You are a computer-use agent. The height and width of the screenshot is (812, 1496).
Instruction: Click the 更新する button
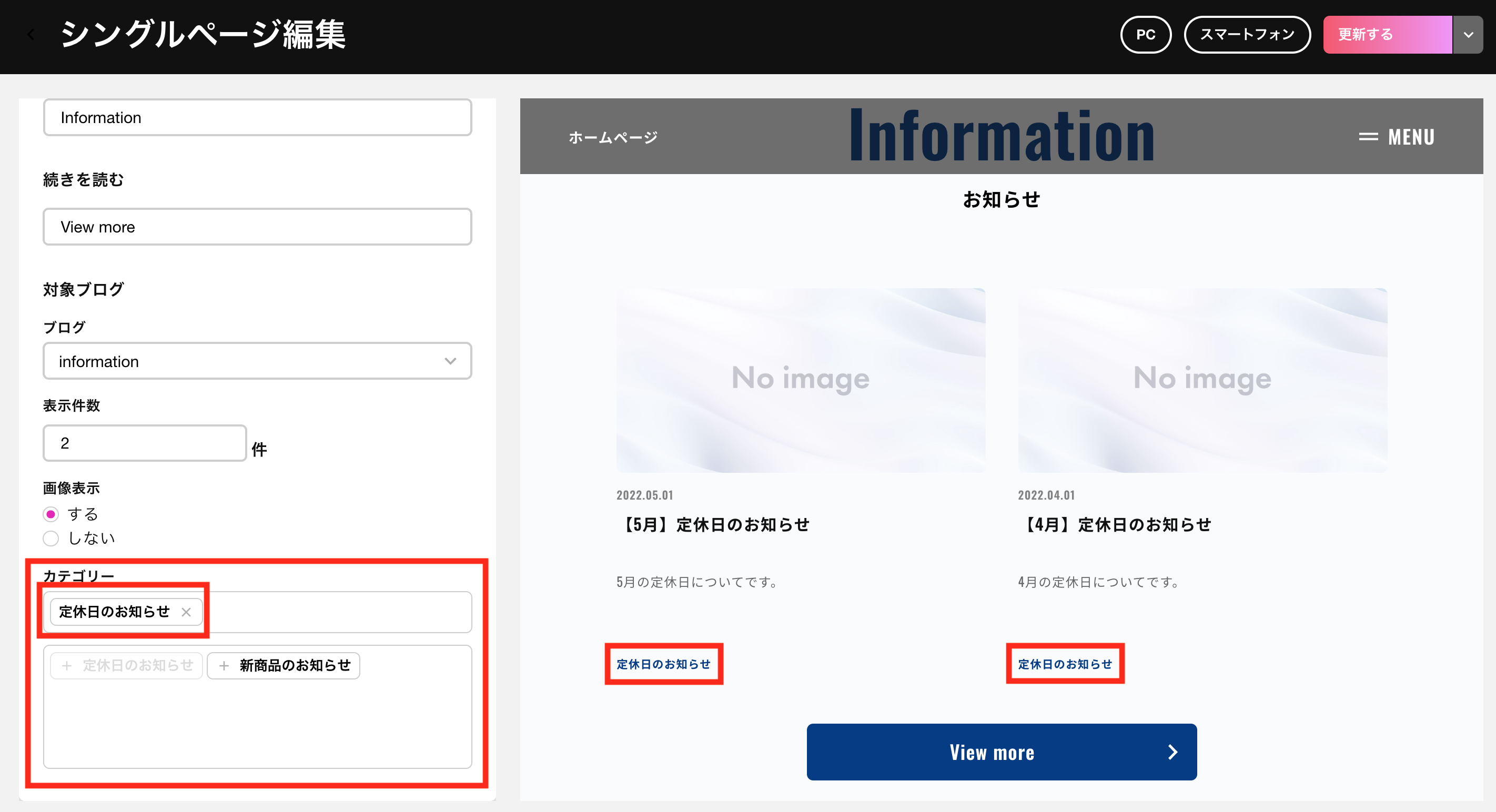(1388, 35)
